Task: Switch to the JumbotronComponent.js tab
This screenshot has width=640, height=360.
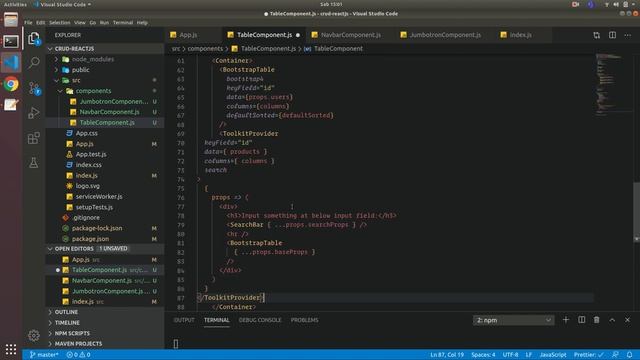Action: [x=445, y=35]
